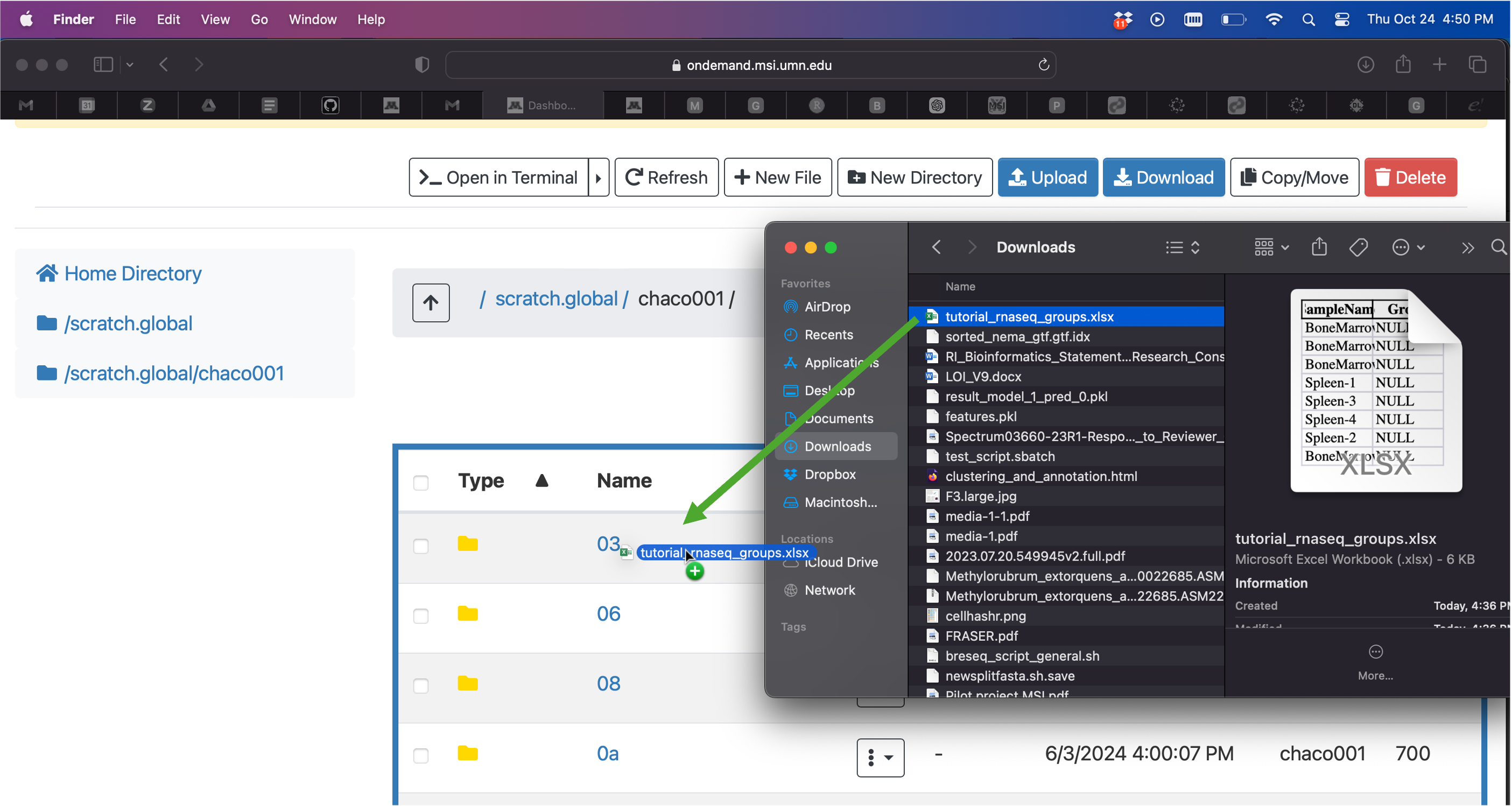1512x806 pixels.
Task: Open Home Directory link
Action: (119, 273)
